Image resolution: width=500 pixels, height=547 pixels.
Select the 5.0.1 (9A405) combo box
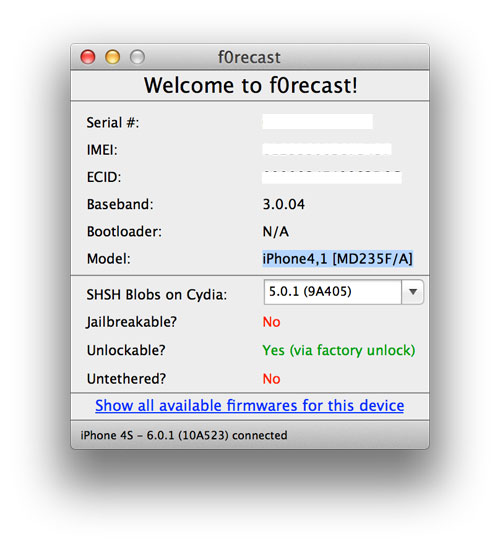click(343, 292)
